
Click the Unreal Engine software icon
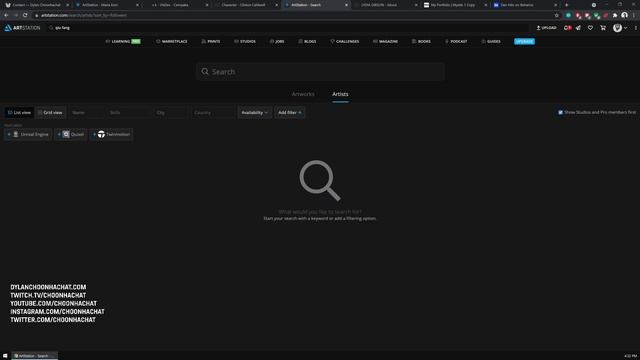[16, 134]
